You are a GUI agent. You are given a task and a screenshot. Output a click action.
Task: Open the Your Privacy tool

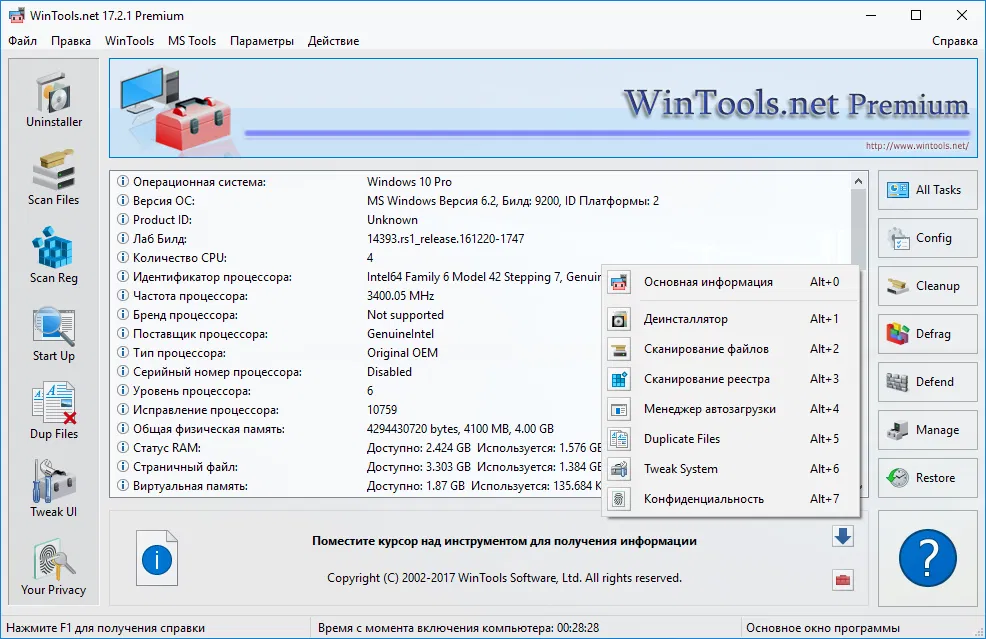(53, 568)
